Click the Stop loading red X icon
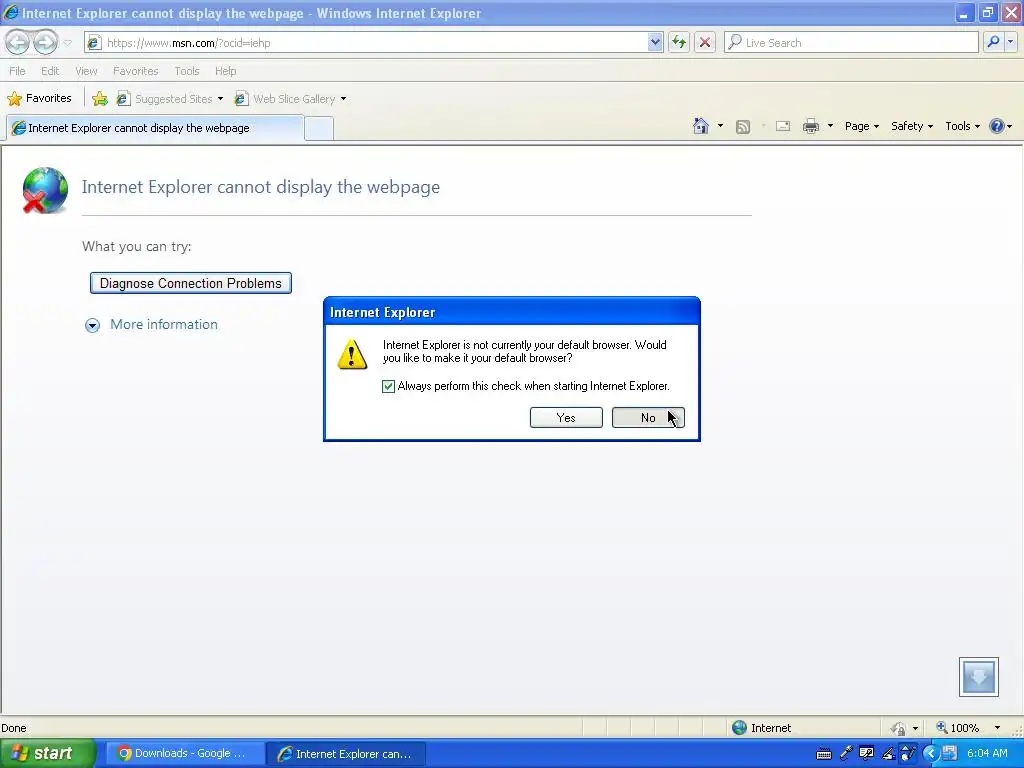The height and width of the screenshot is (768, 1024). (705, 42)
